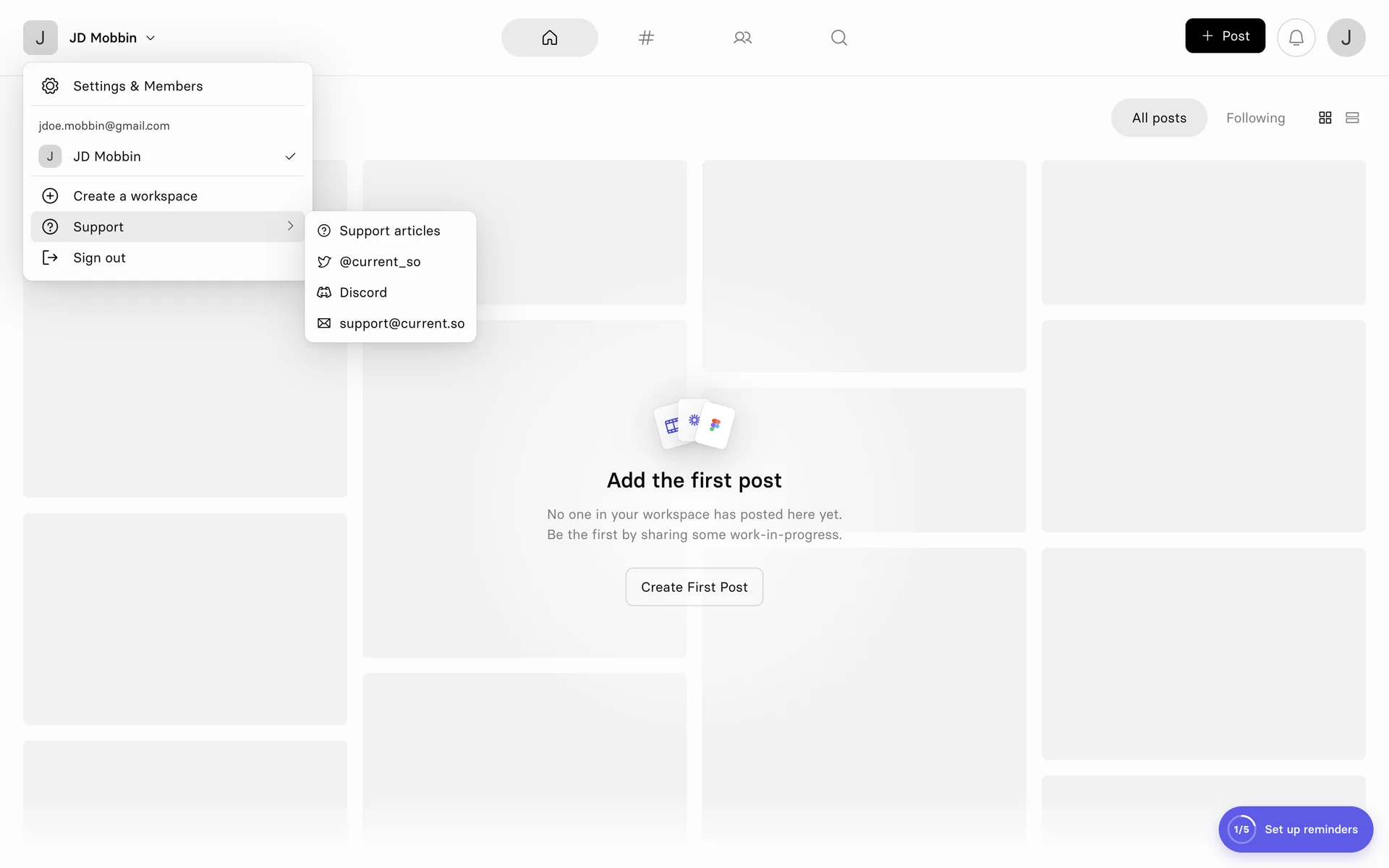
Task: Click the user avatar at top right
Action: coord(1346,38)
